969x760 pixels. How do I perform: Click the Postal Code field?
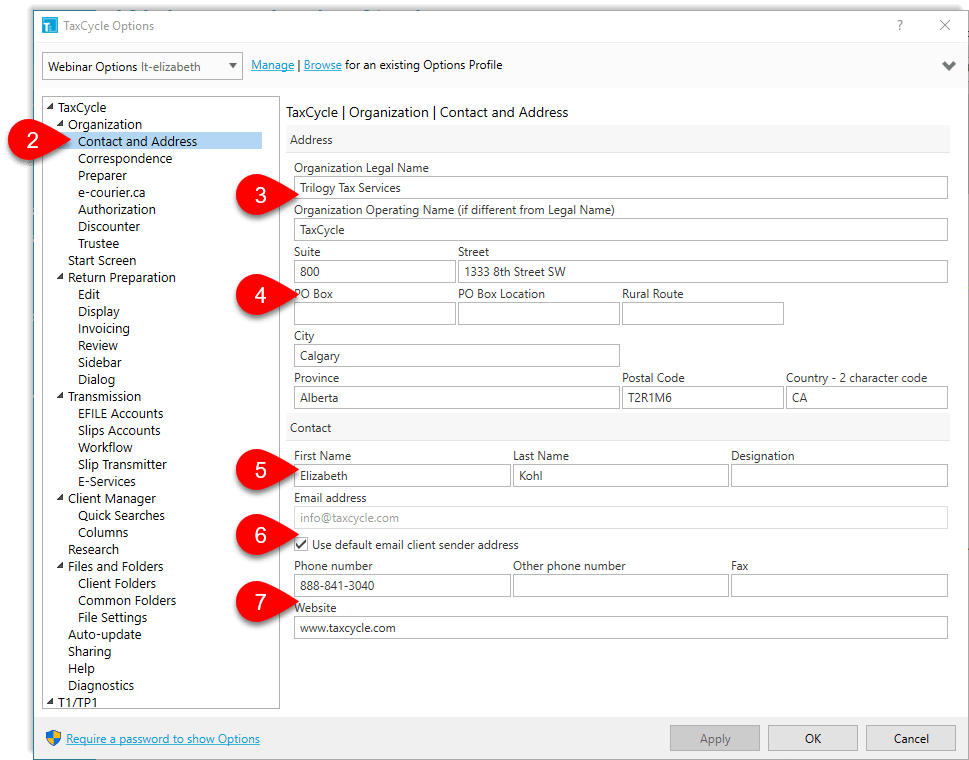(703, 398)
